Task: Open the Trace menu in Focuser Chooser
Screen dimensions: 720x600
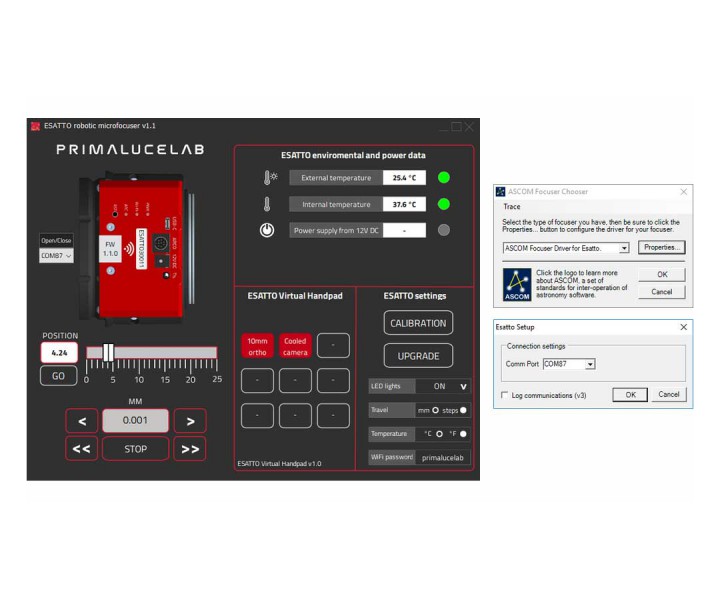Action: [x=511, y=207]
